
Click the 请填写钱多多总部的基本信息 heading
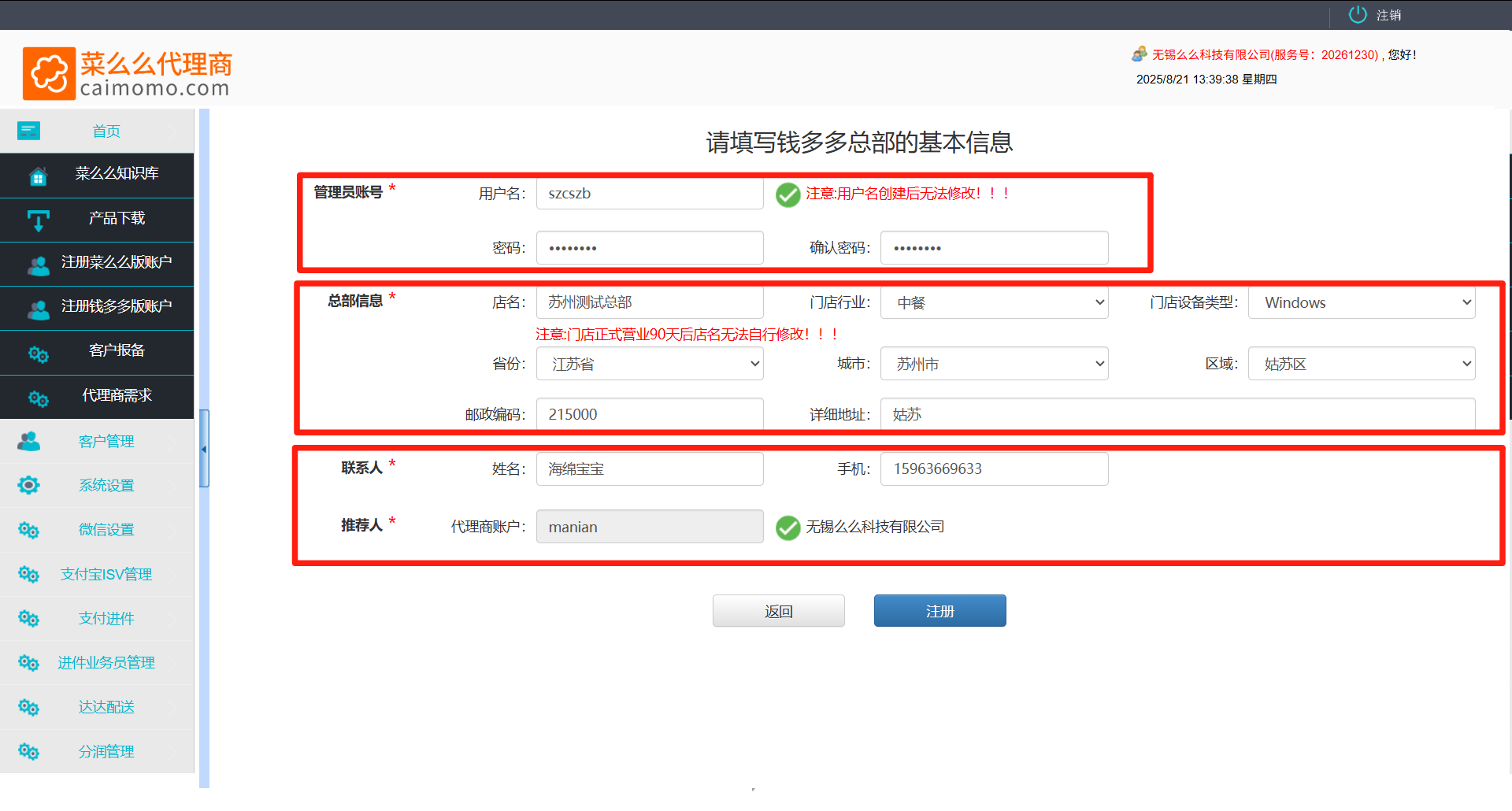[x=859, y=143]
